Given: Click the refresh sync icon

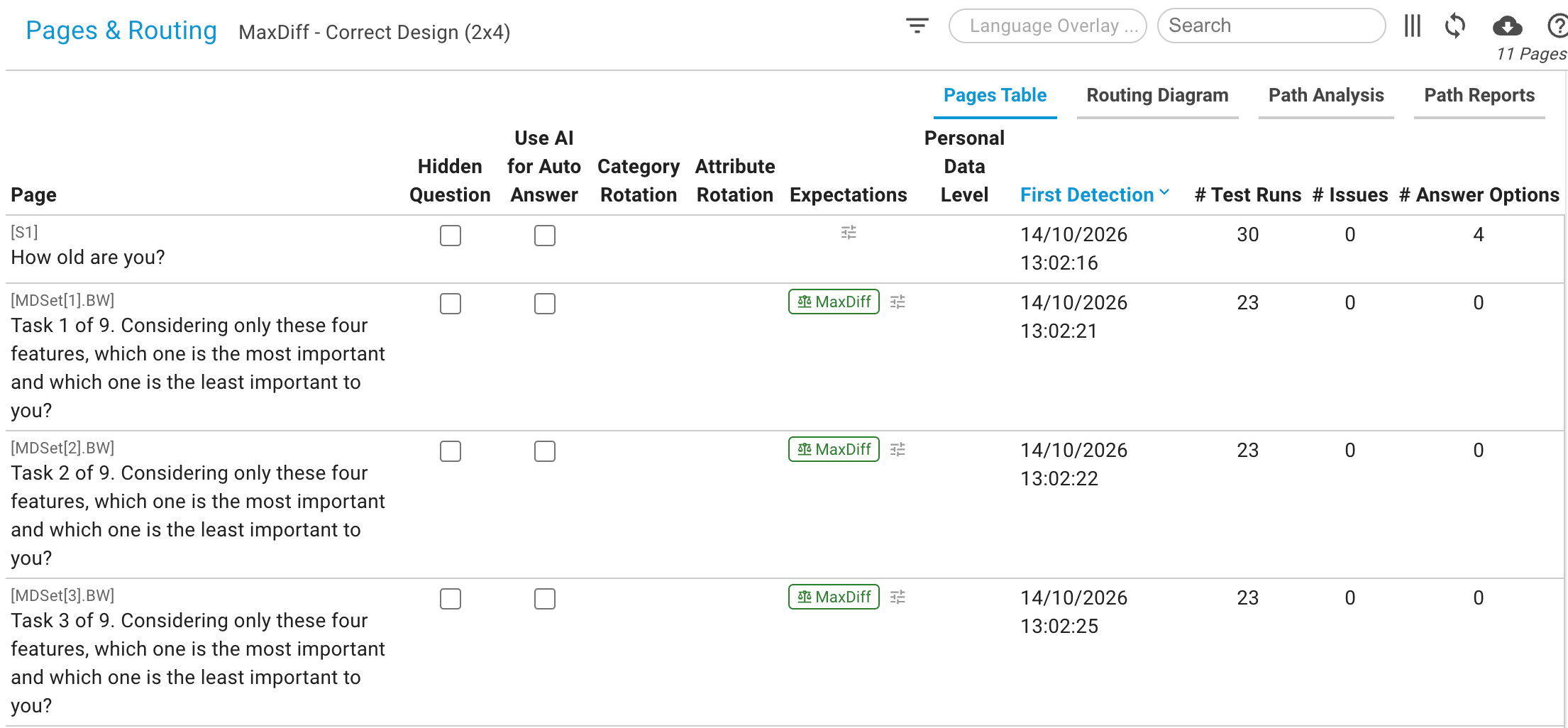Looking at the screenshot, I should pos(1455,26).
